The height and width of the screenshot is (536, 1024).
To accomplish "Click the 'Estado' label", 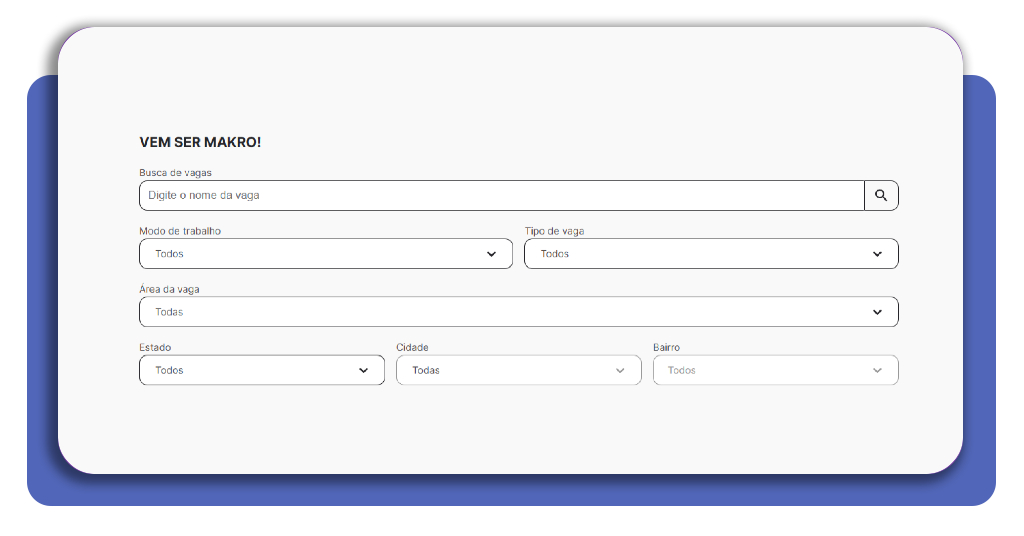I will (155, 347).
